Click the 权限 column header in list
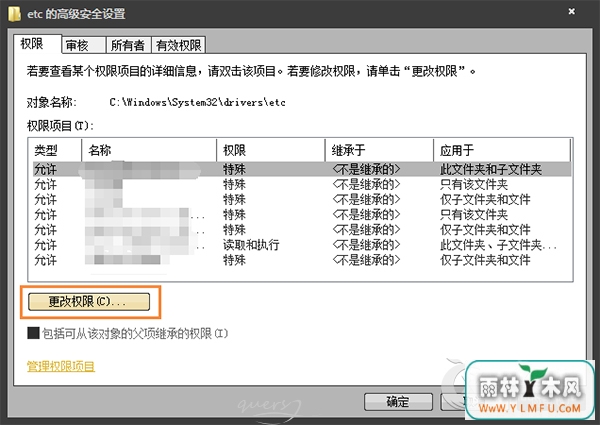 click(271, 150)
